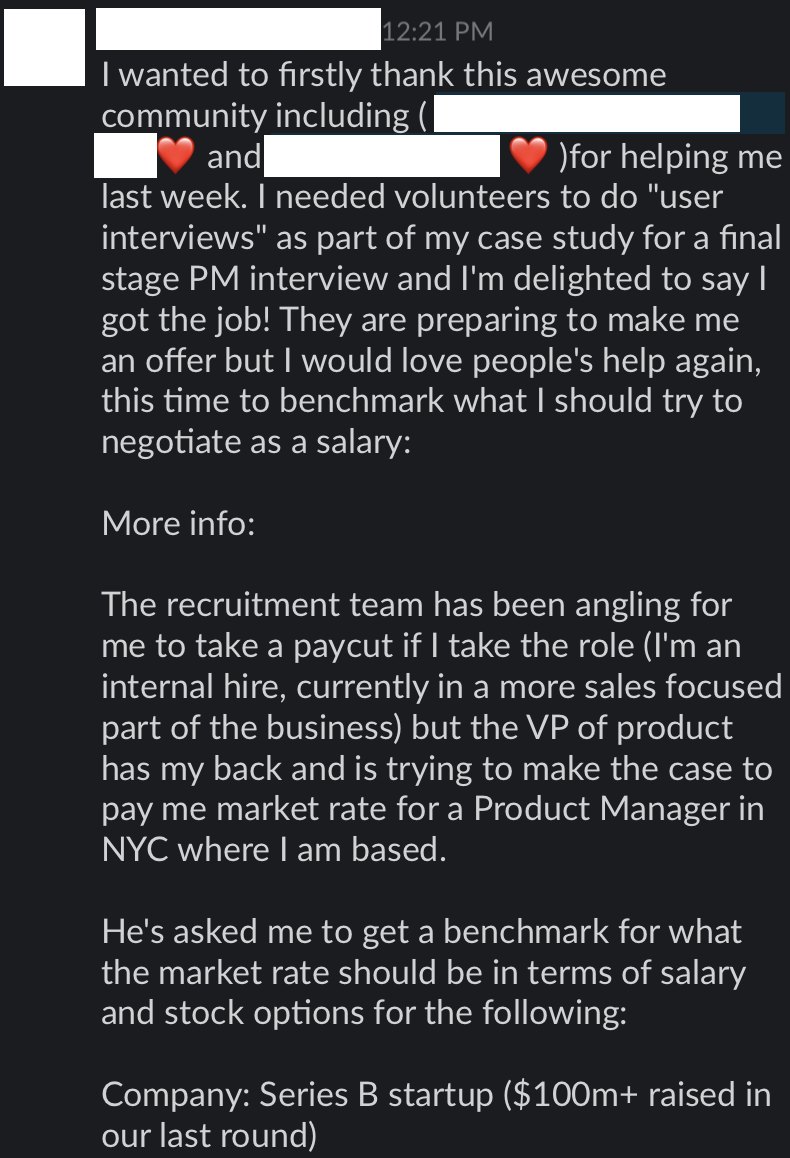Click the 'Company: Series B startup' text
Screen dimensions: 790x1158
pyautogui.click(x=297, y=1094)
